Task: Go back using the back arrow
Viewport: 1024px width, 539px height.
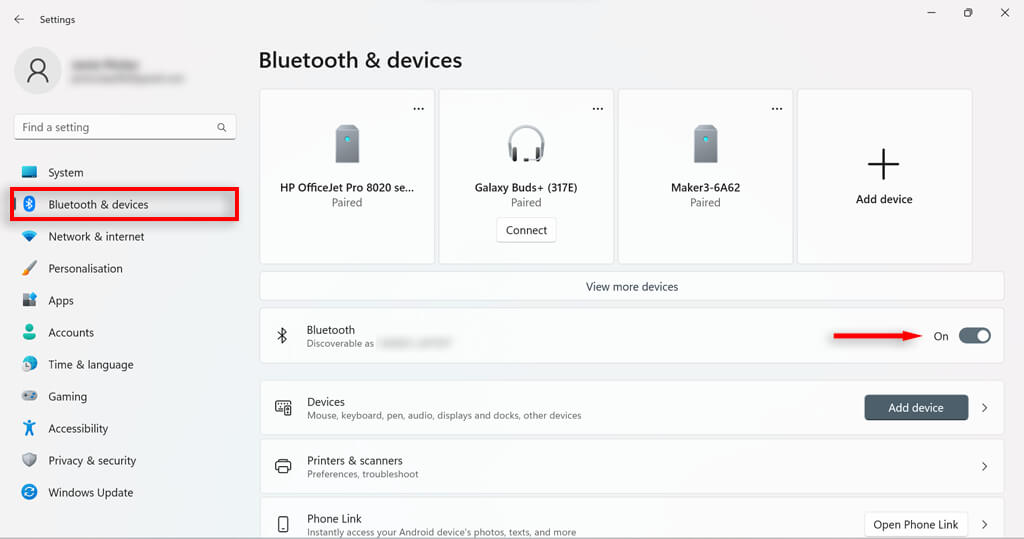Action: click(x=19, y=19)
